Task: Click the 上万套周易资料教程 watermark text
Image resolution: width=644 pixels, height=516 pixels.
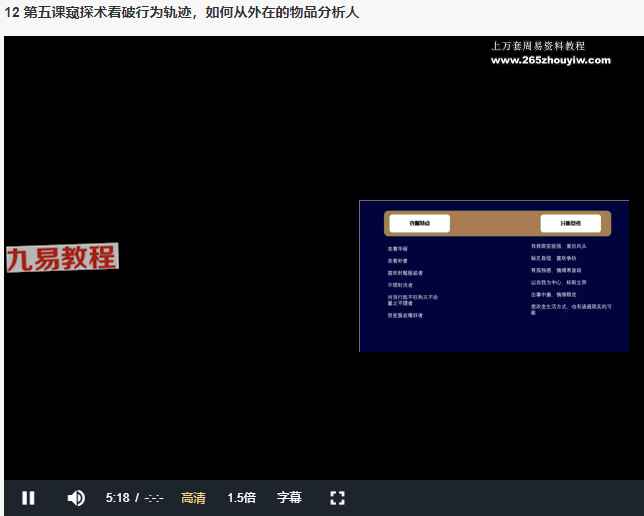Action: [538, 45]
